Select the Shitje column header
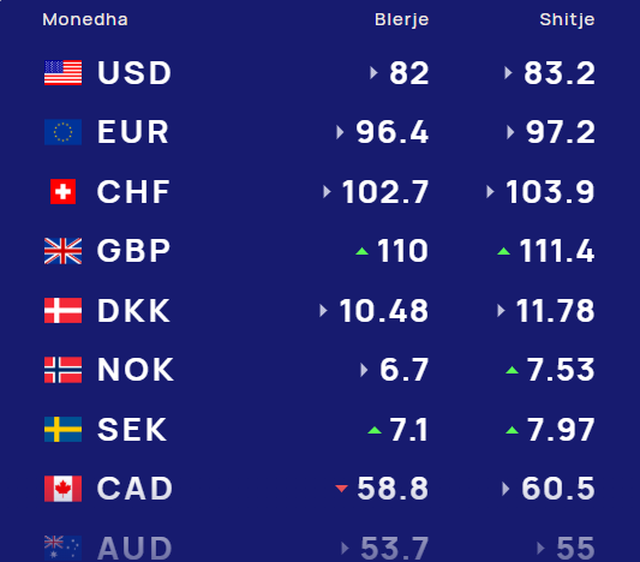The width and height of the screenshot is (640, 562). point(567,20)
